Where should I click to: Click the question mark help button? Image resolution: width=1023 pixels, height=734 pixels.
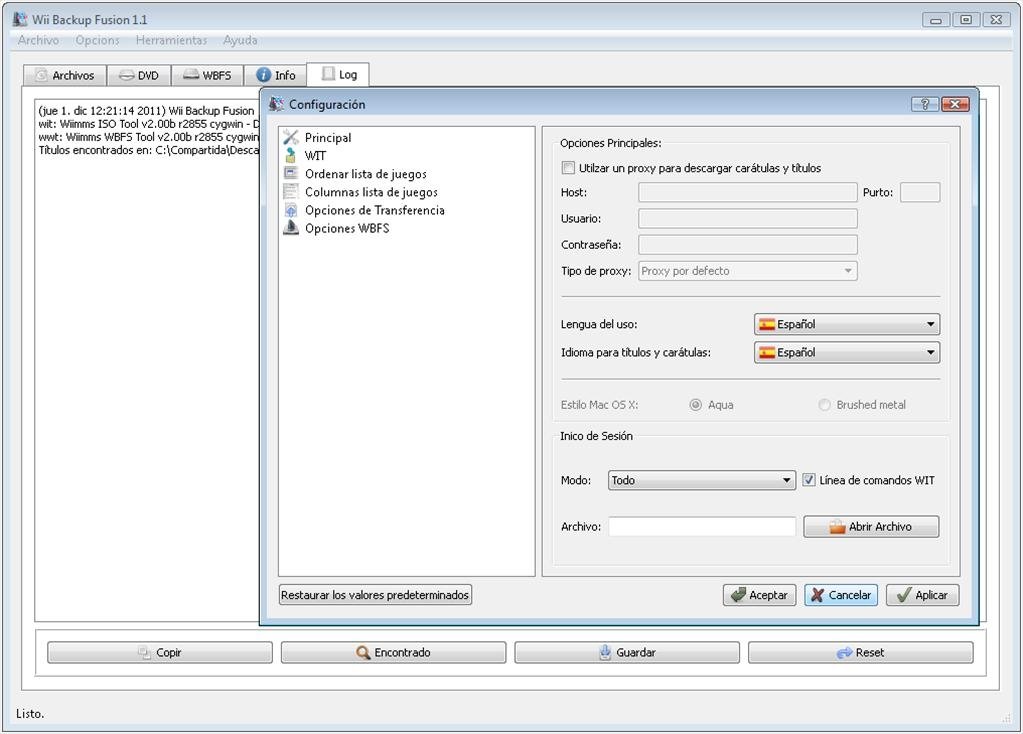924,104
